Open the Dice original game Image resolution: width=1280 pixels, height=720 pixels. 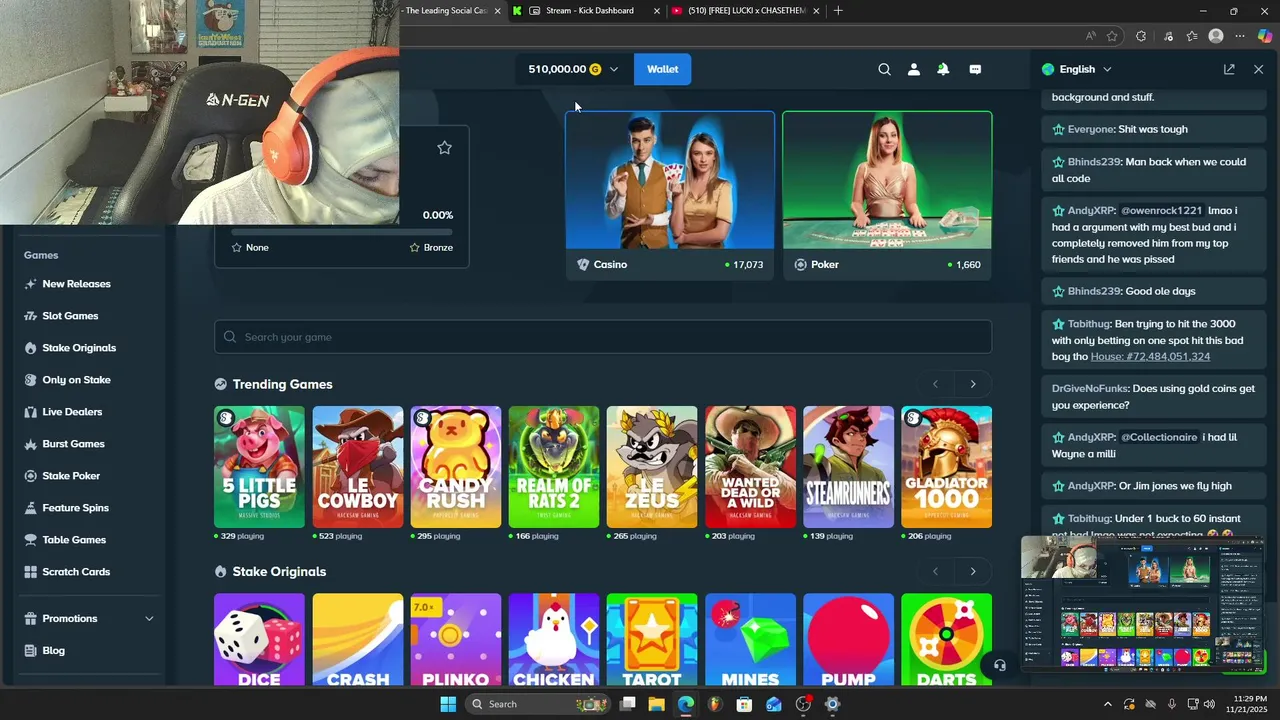tap(259, 640)
